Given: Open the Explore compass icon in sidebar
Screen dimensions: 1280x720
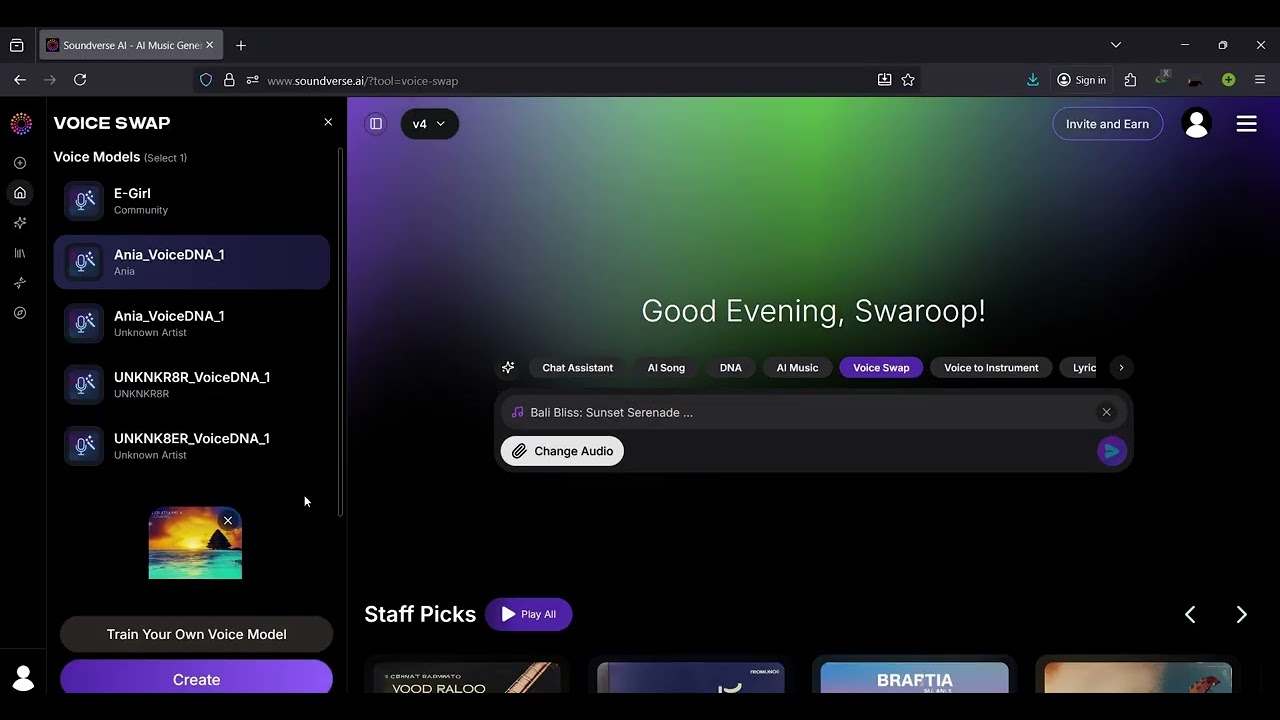Looking at the screenshot, I should [20, 313].
